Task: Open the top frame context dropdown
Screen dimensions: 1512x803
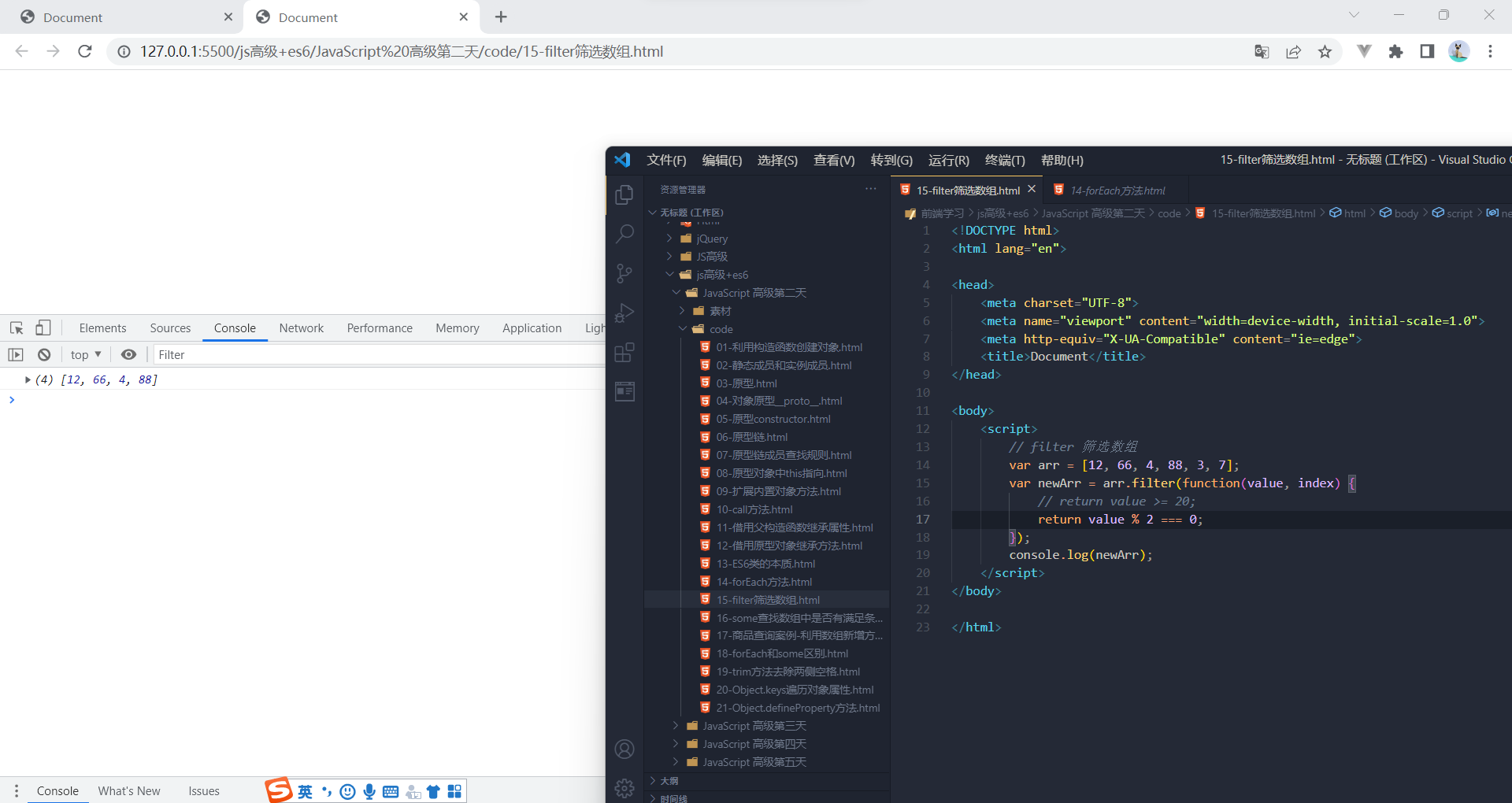Action: point(85,354)
